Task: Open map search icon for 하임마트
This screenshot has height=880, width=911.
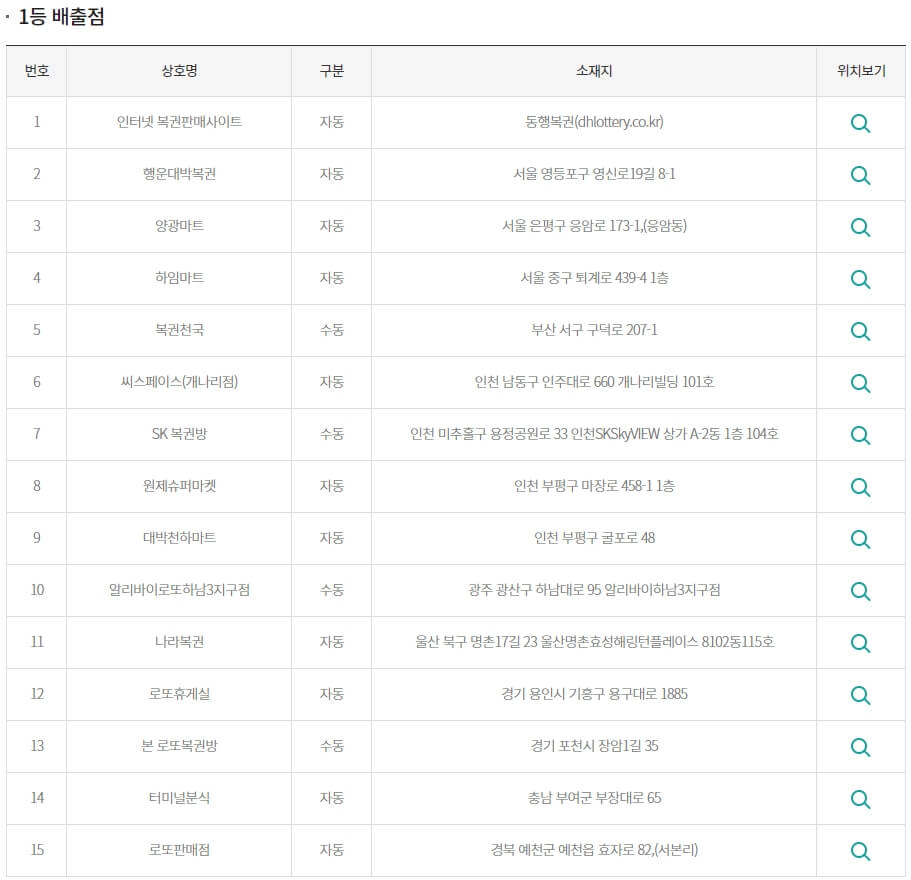Action: click(x=860, y=279)
